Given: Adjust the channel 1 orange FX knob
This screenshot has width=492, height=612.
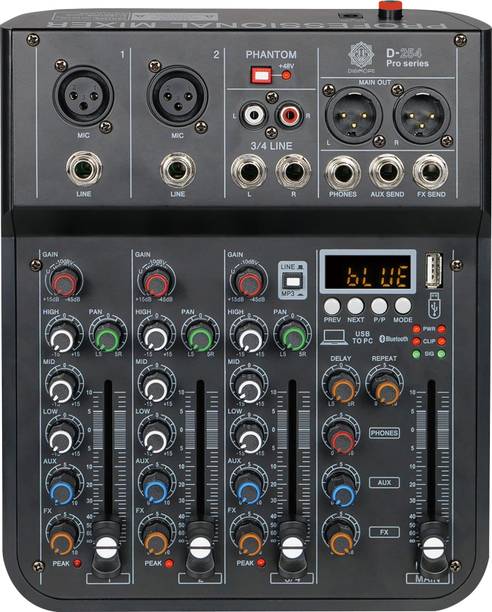Looking at the screenshot, I should pyautogui.click(x=62, y=539).
